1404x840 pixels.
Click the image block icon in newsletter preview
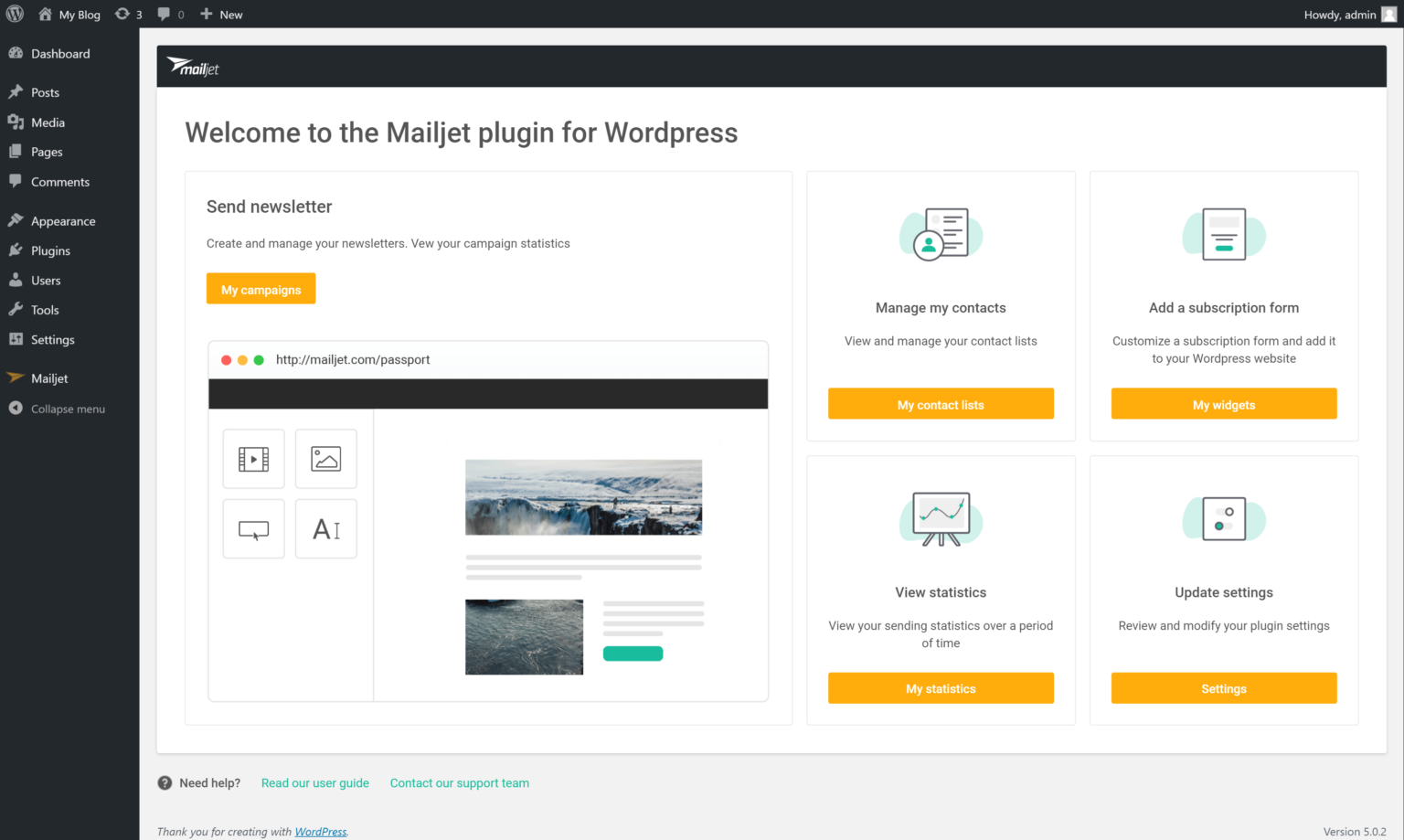coord(325,458)
